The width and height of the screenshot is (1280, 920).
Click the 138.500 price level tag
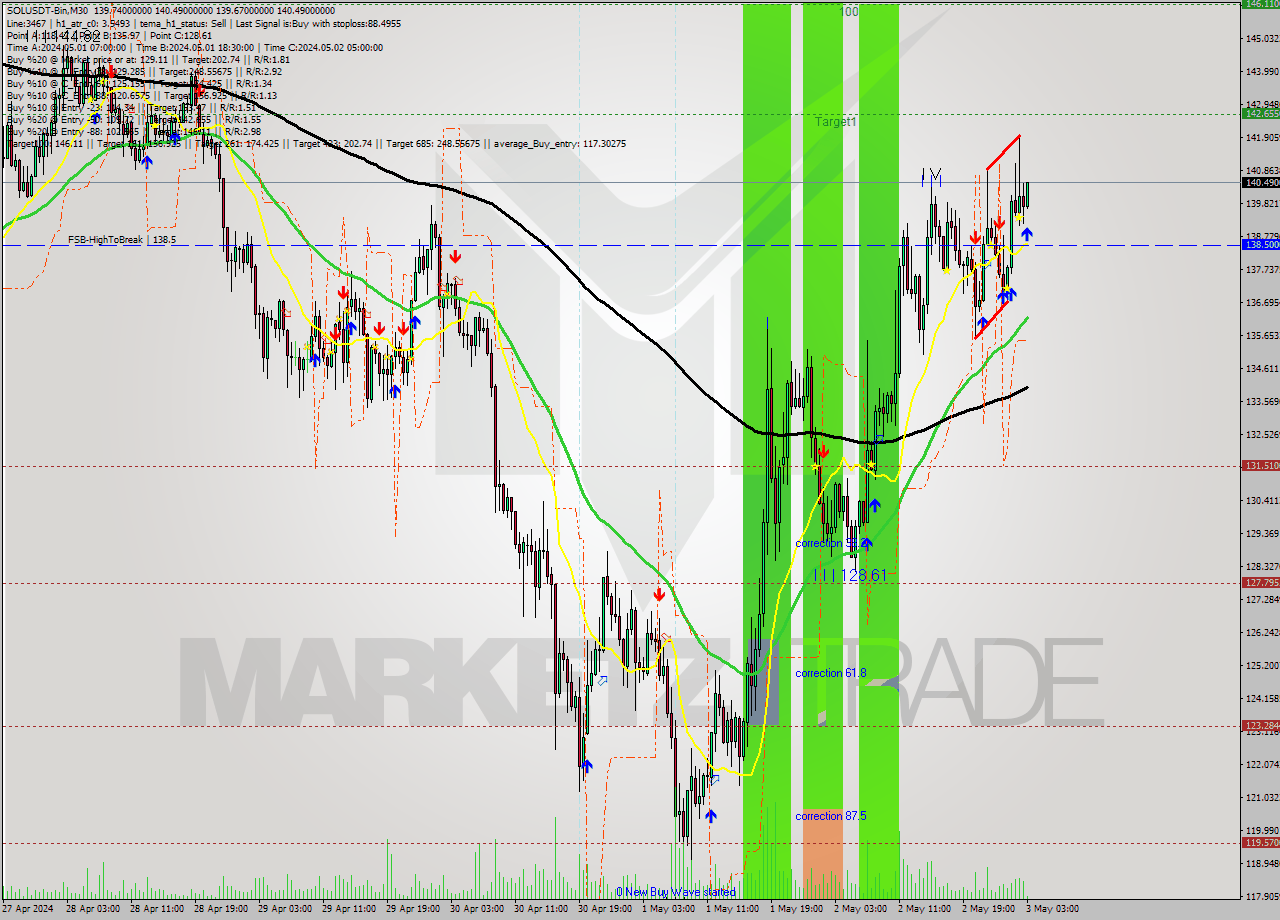pos(1260,244)
